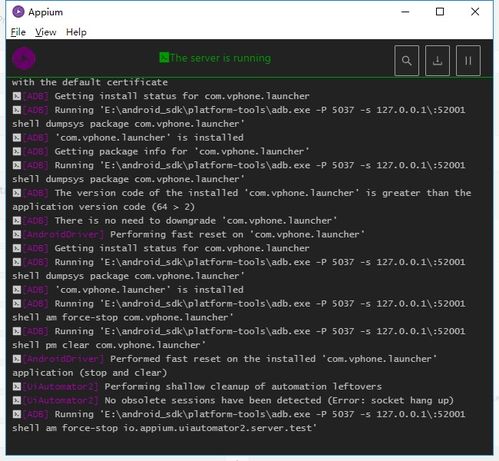Open the View menu
499x461 pixels.
pos(46,32)
